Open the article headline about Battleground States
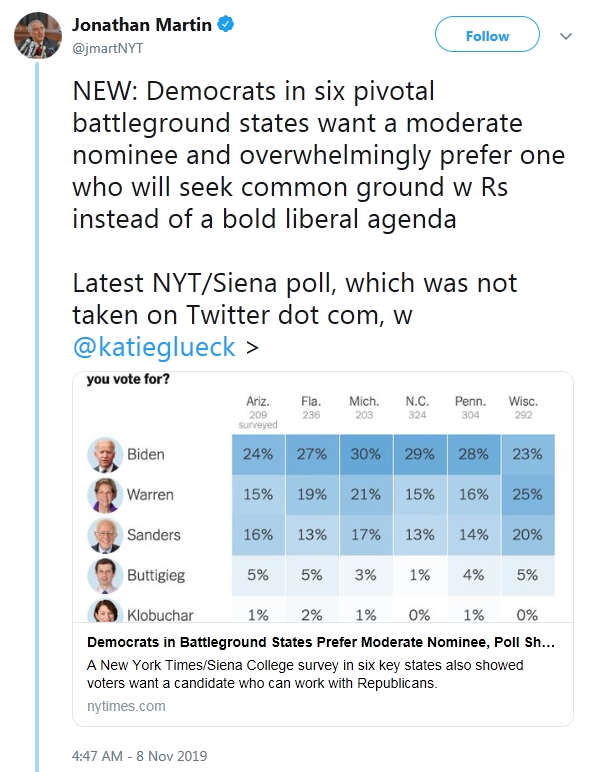This screenshot has width=602, height=772. (321, 642)
